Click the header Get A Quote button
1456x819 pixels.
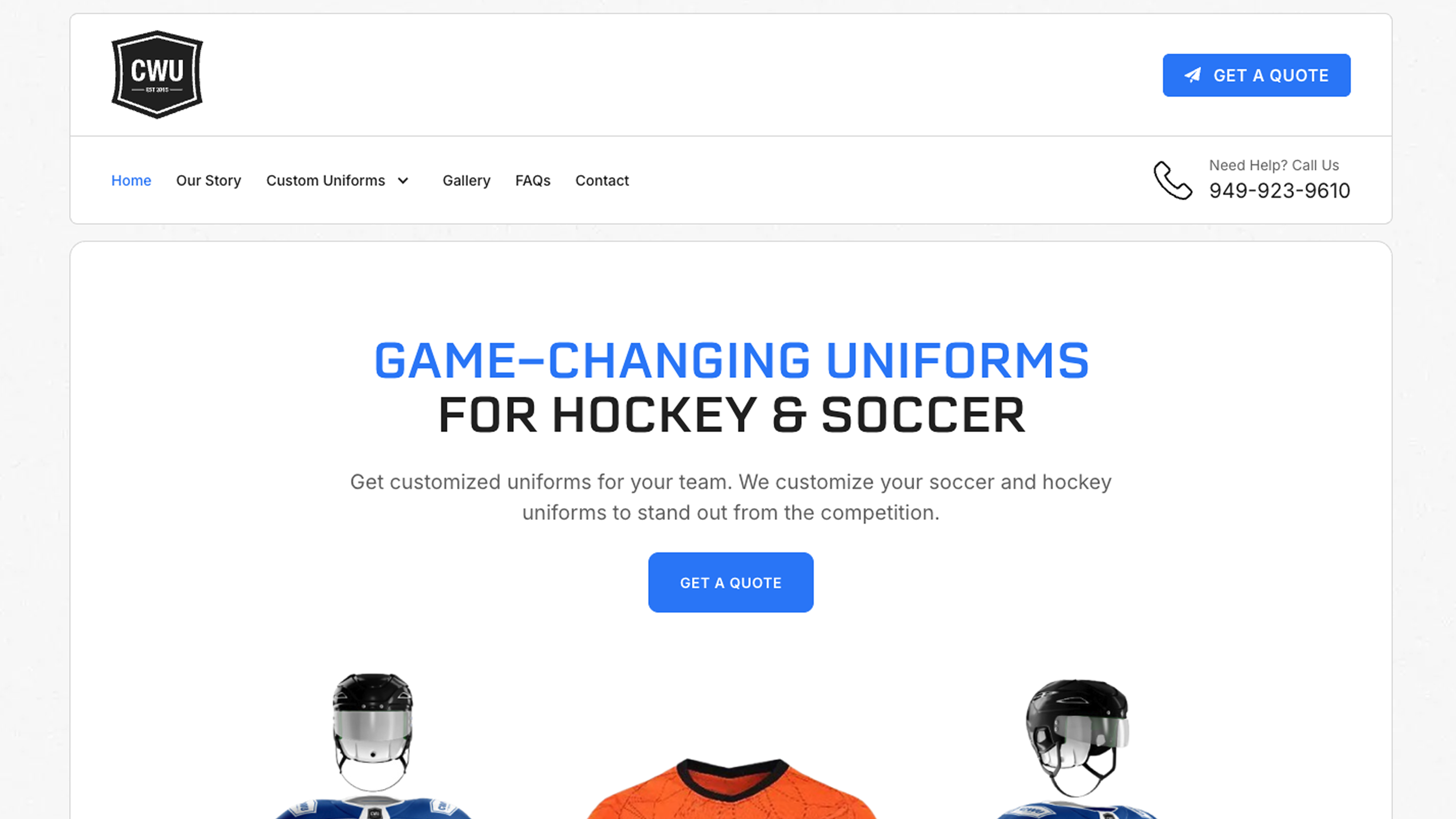click(x=1256, y=75)
